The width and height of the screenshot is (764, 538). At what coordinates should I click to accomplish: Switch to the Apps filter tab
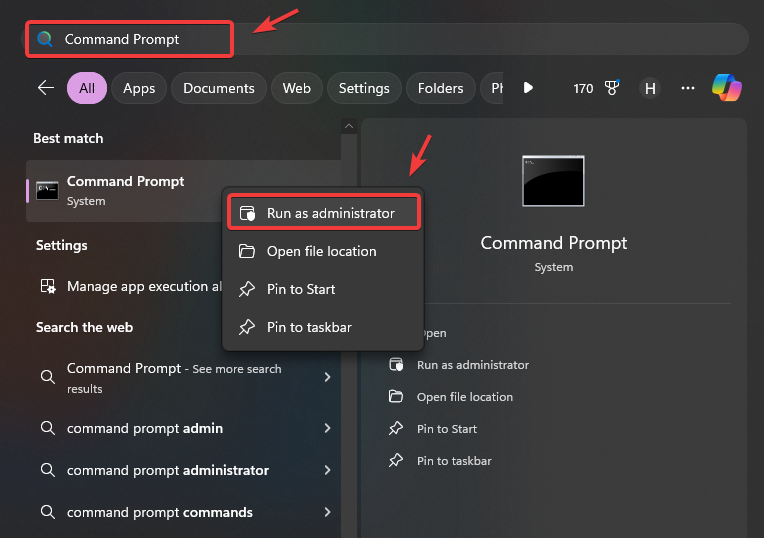[x=139, y=88]
